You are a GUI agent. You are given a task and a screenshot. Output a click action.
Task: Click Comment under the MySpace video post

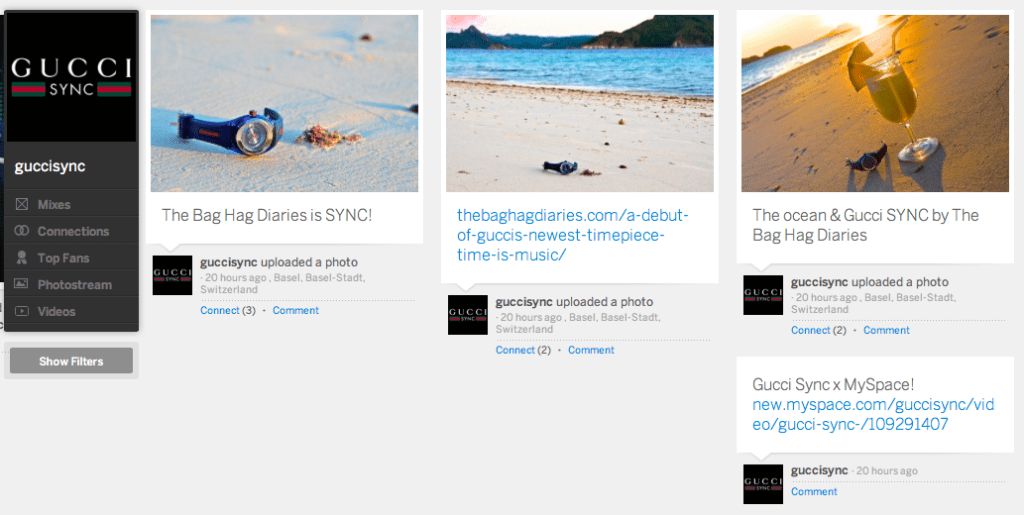click(813, 491)
